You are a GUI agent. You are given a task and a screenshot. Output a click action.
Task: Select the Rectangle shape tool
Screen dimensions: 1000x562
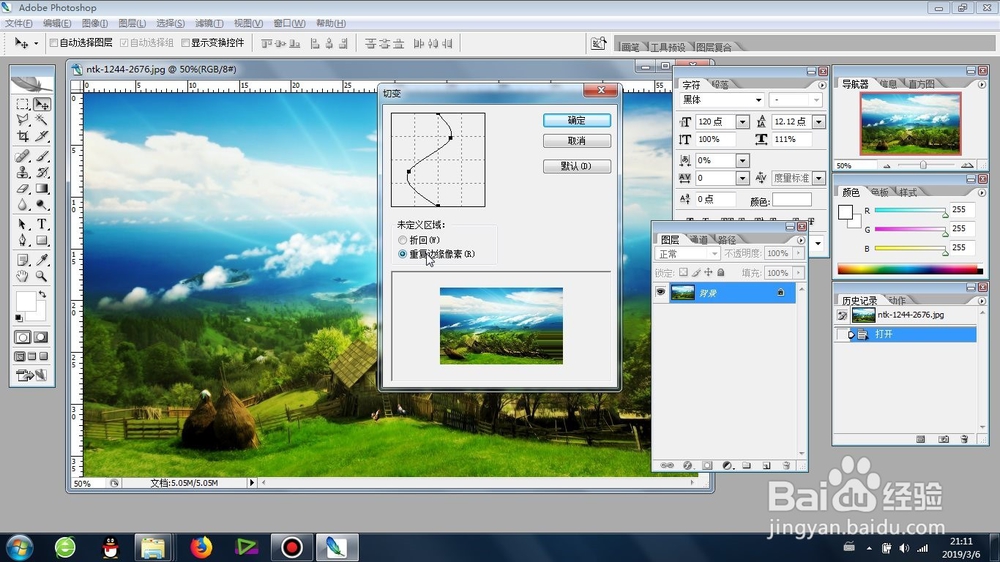tap(42, 240)
